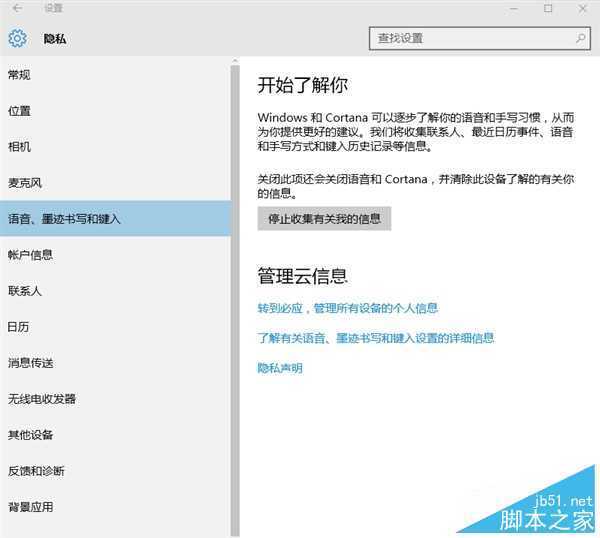The height and width of the screenshot is (538, 600).
Task: Open 帐户信息 privacy settings
Action: click(116, 255)
